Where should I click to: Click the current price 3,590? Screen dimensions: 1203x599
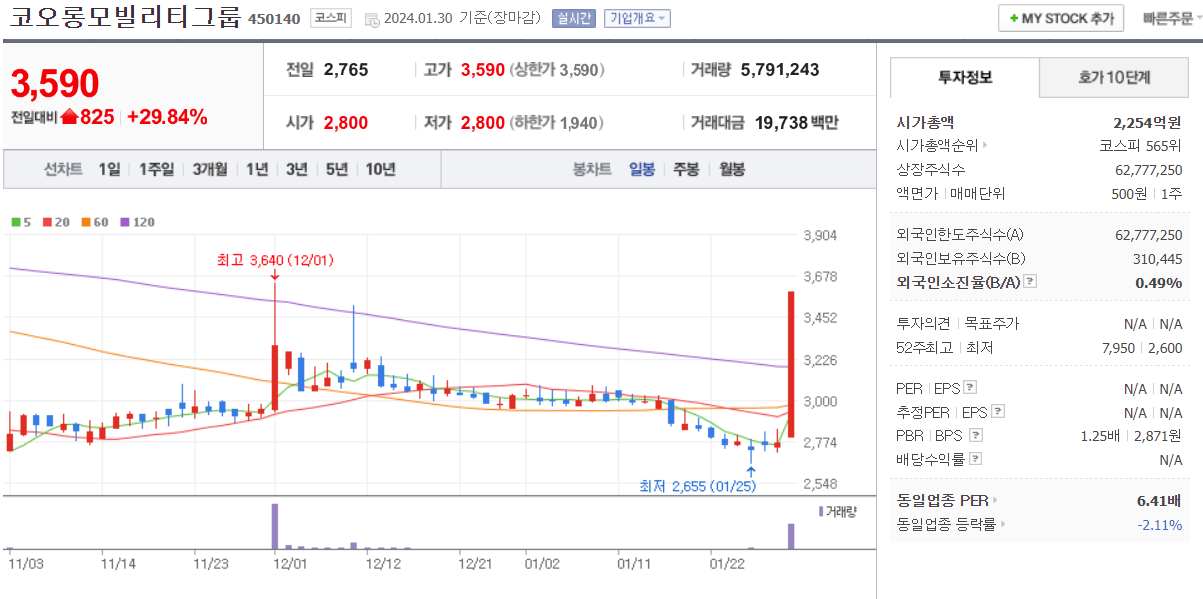(x=55, y=84)
